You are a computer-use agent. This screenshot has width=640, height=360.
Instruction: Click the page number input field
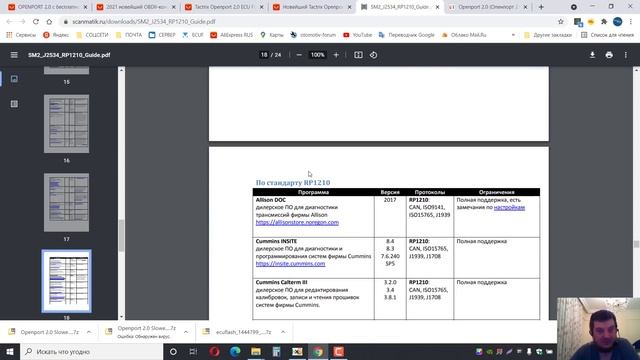[264, 55]
